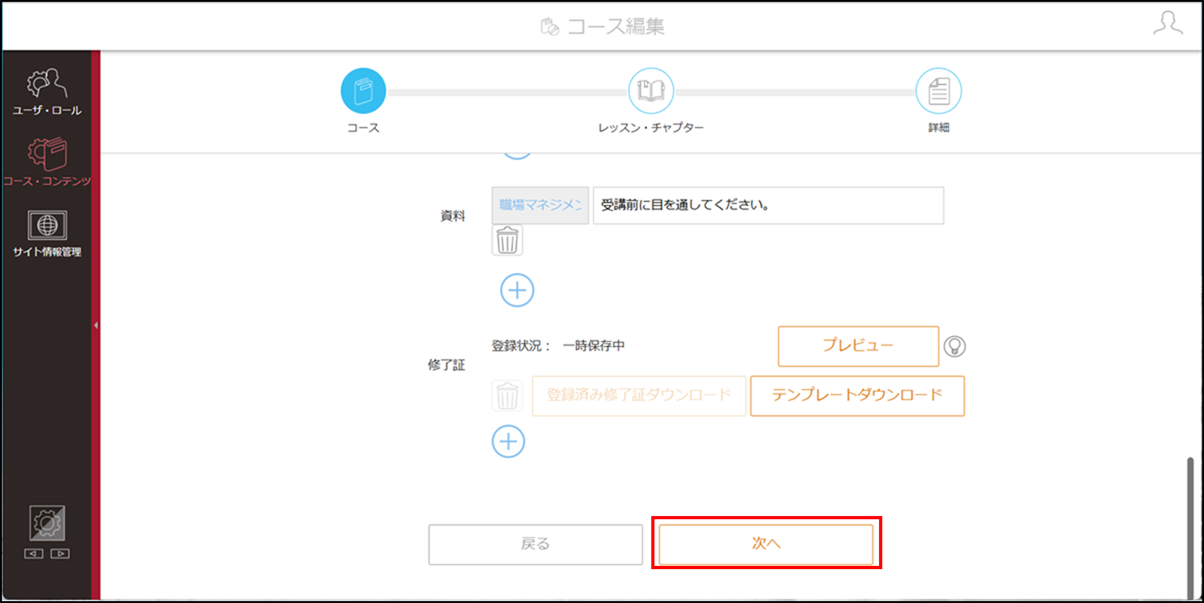
Task: Open the user profile icon
Action: coord(1167,24)
